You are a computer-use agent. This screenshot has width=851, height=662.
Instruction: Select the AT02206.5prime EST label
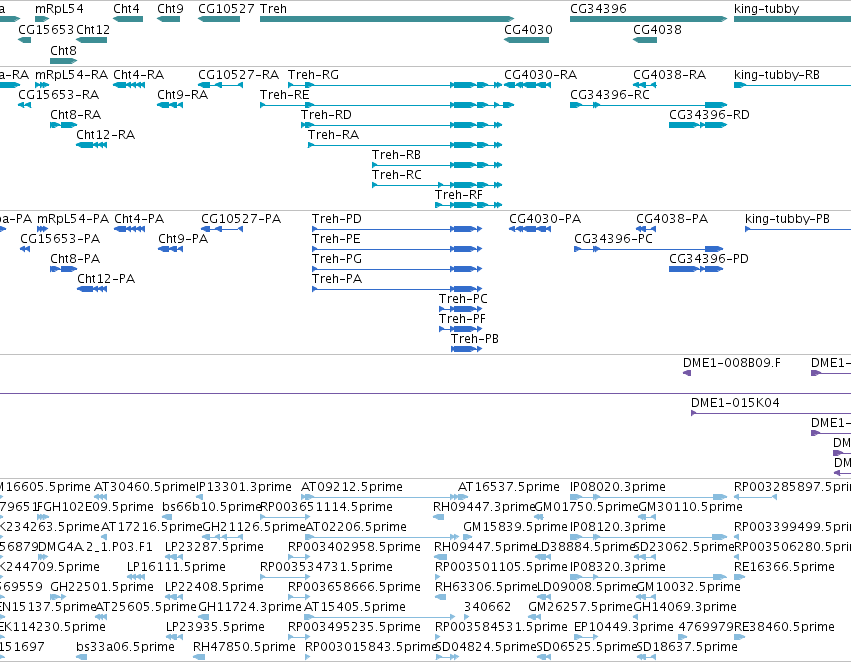coord(355,527)
